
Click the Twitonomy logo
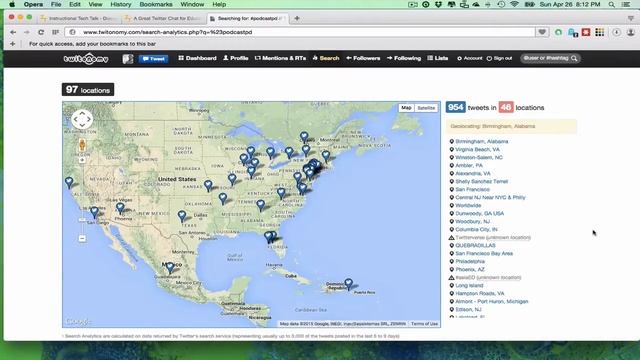click(x=86, y=59)
